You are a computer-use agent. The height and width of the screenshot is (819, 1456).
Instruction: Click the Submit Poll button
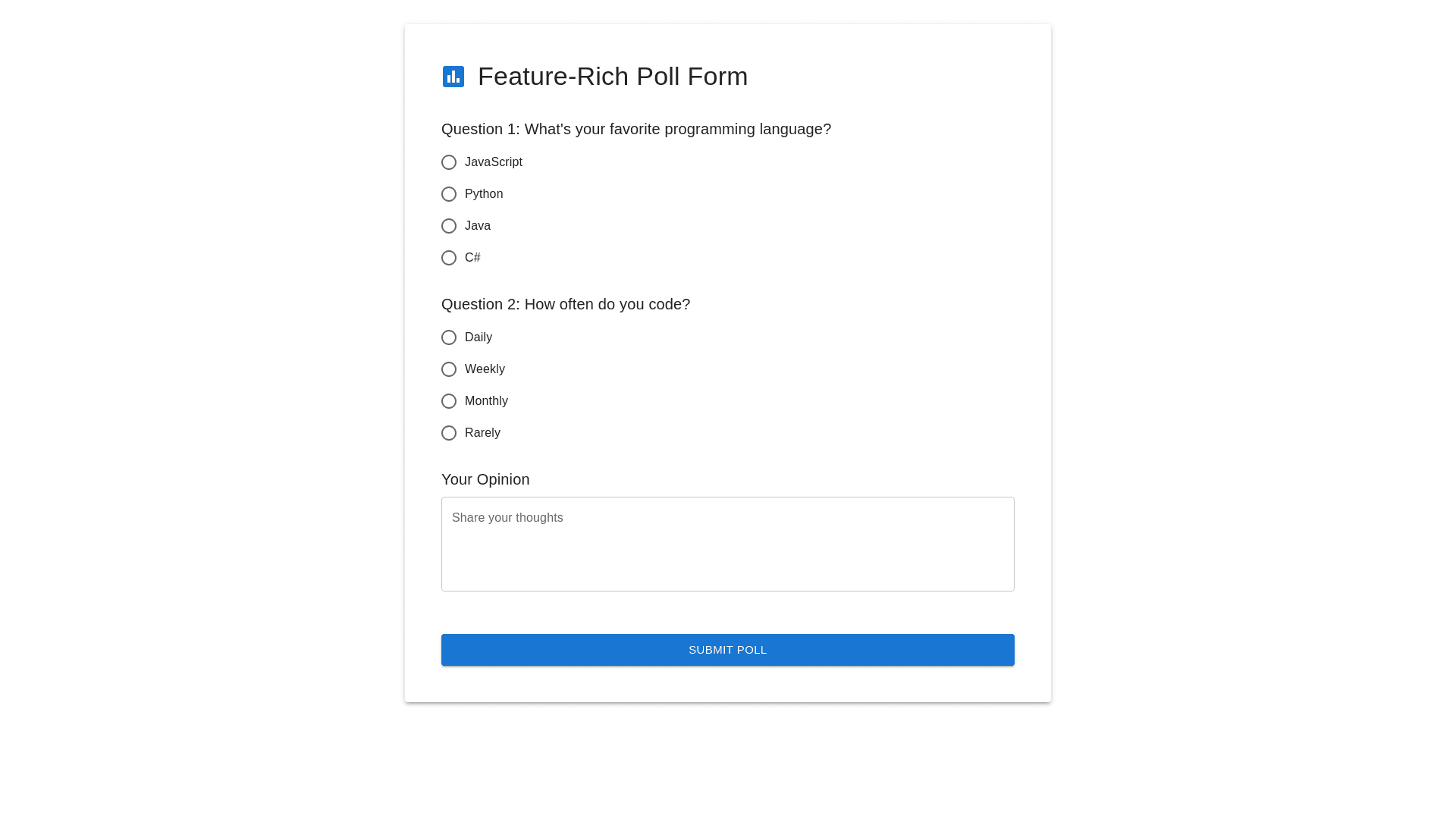[x=727, y=650]
